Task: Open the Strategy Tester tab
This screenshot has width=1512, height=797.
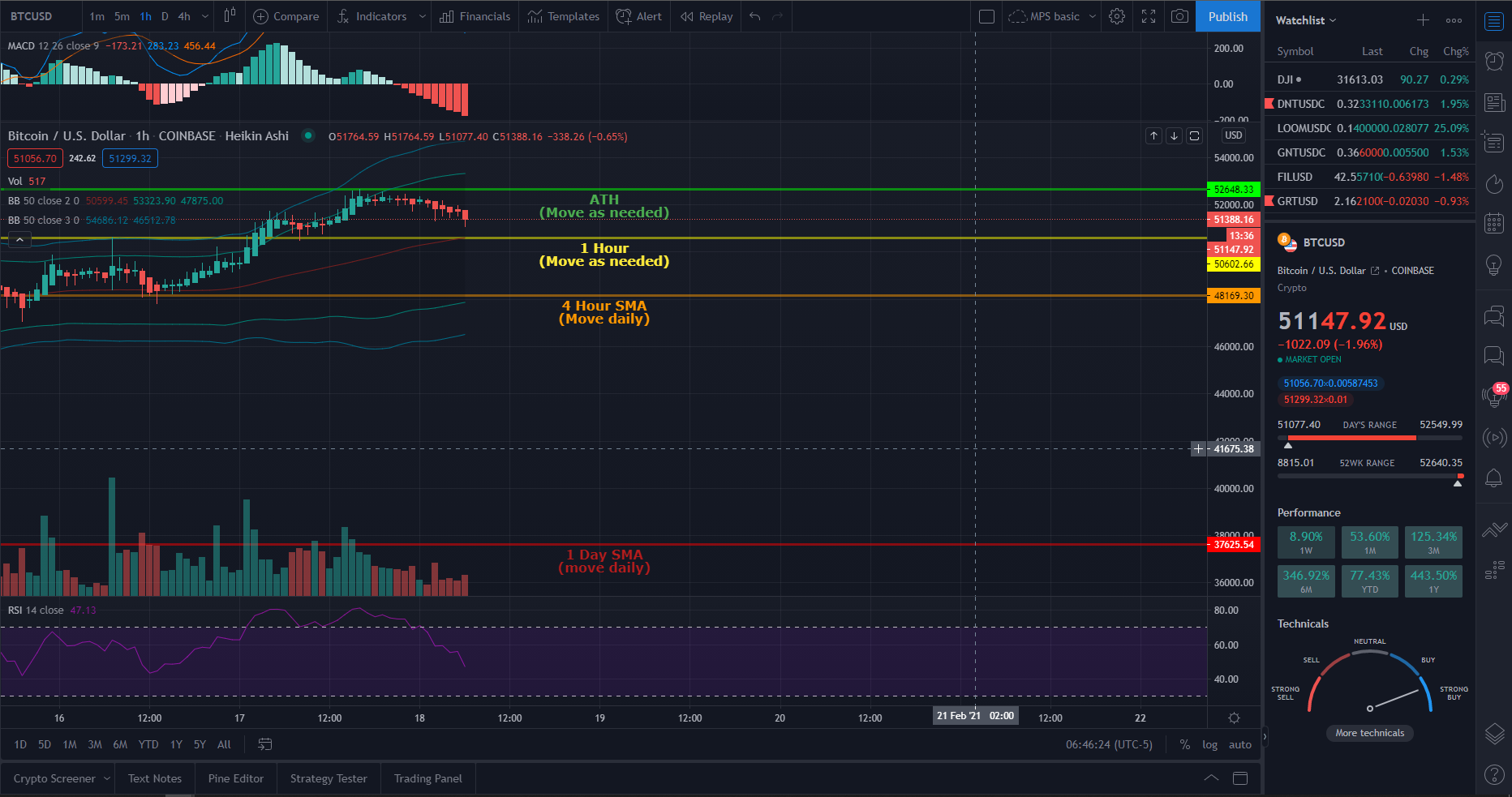Action: pyautogui.click(x=329, y=778)
